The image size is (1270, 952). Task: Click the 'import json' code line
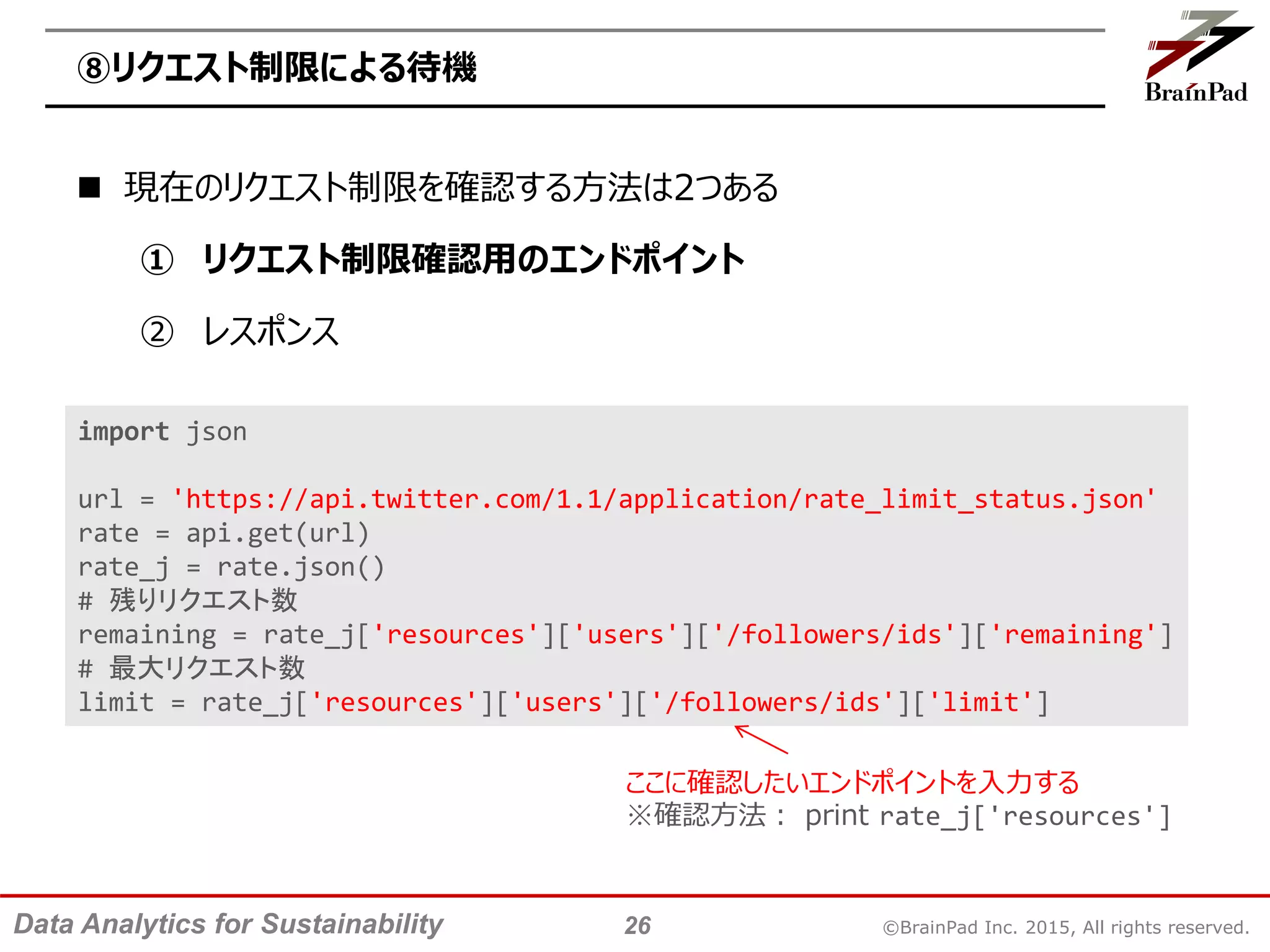tap(162, 432)
